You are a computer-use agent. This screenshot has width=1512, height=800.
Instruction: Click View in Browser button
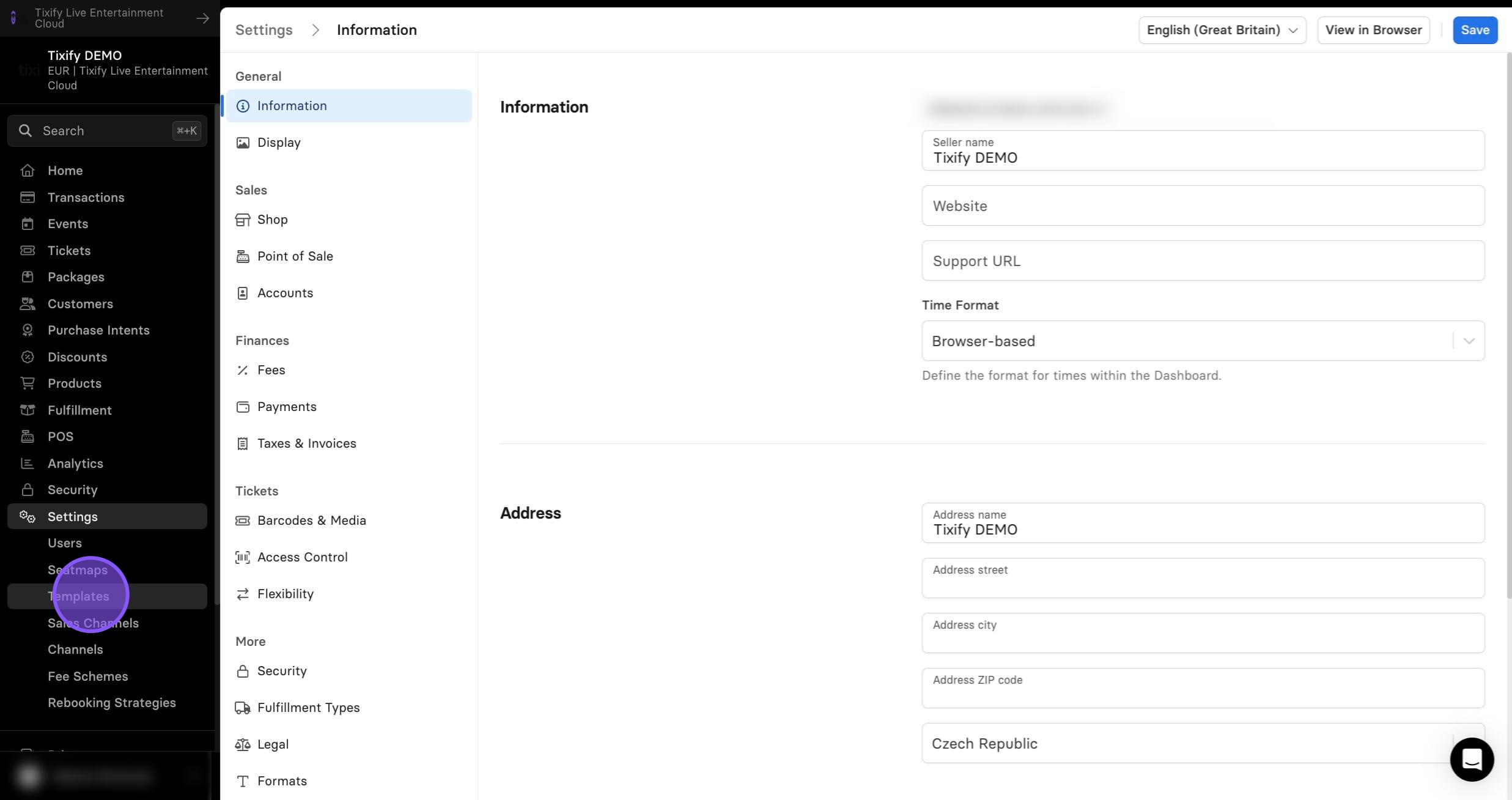pos(1373,30)
